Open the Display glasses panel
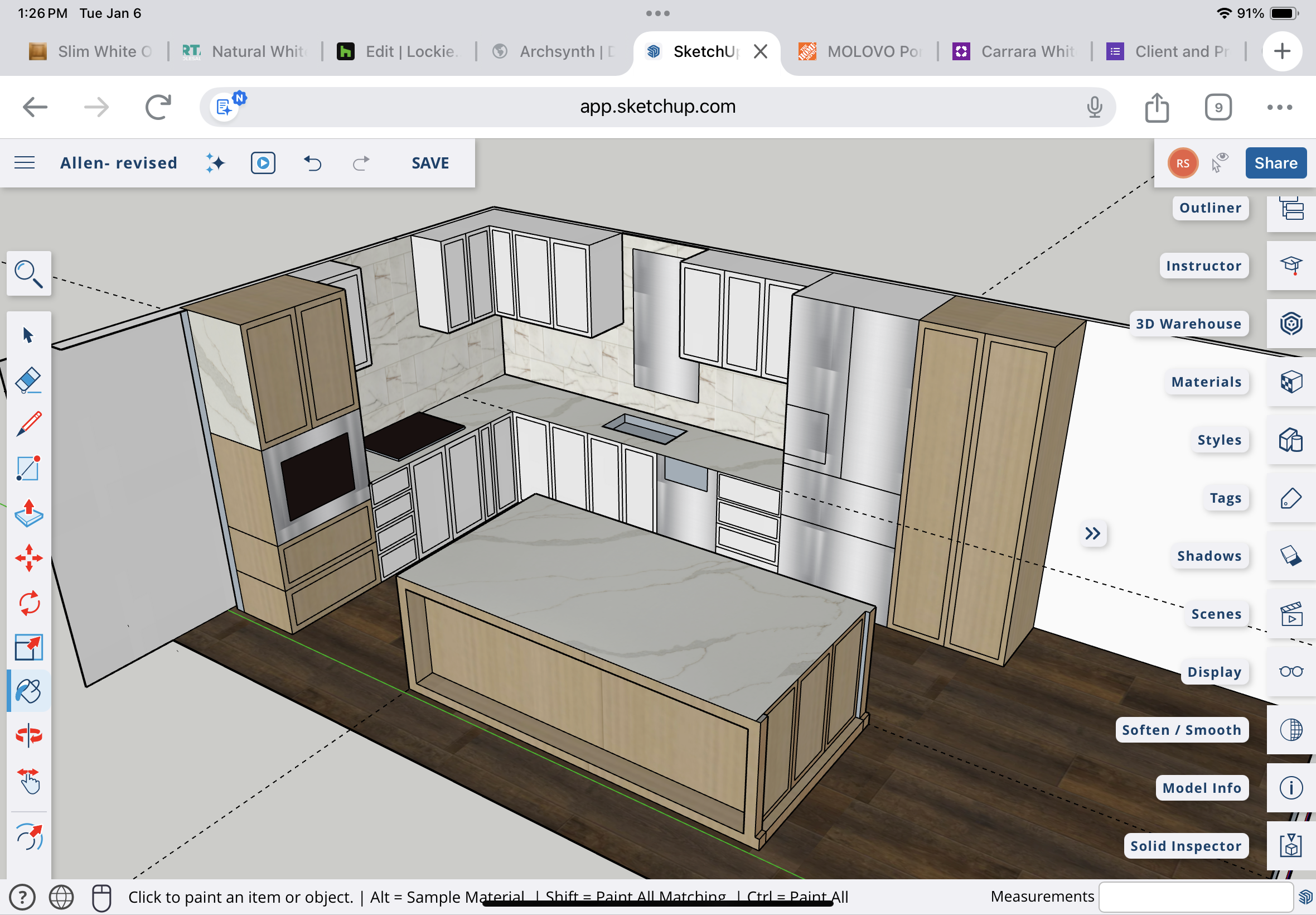The height and width of the screenshot is (915, 1316). pos(1291,671)
